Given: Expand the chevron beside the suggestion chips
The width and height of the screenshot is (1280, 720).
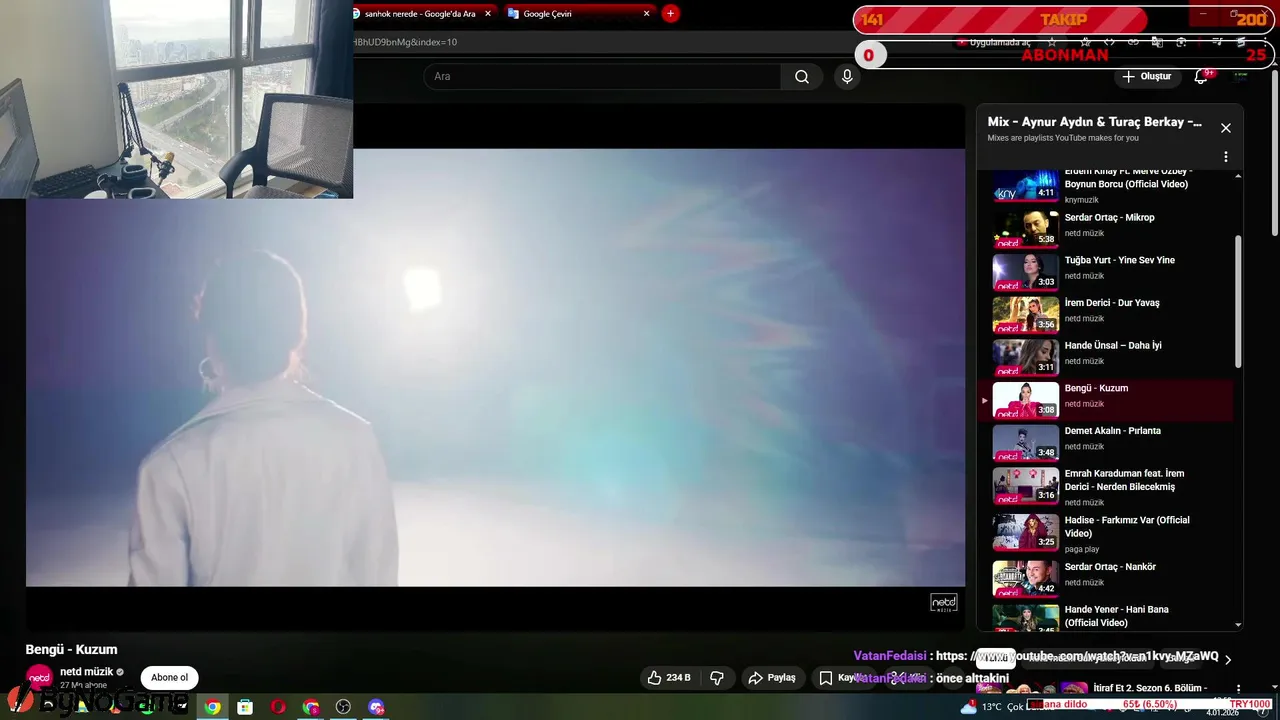Looking at the screenshot, I should click(x=1228, y=659).
